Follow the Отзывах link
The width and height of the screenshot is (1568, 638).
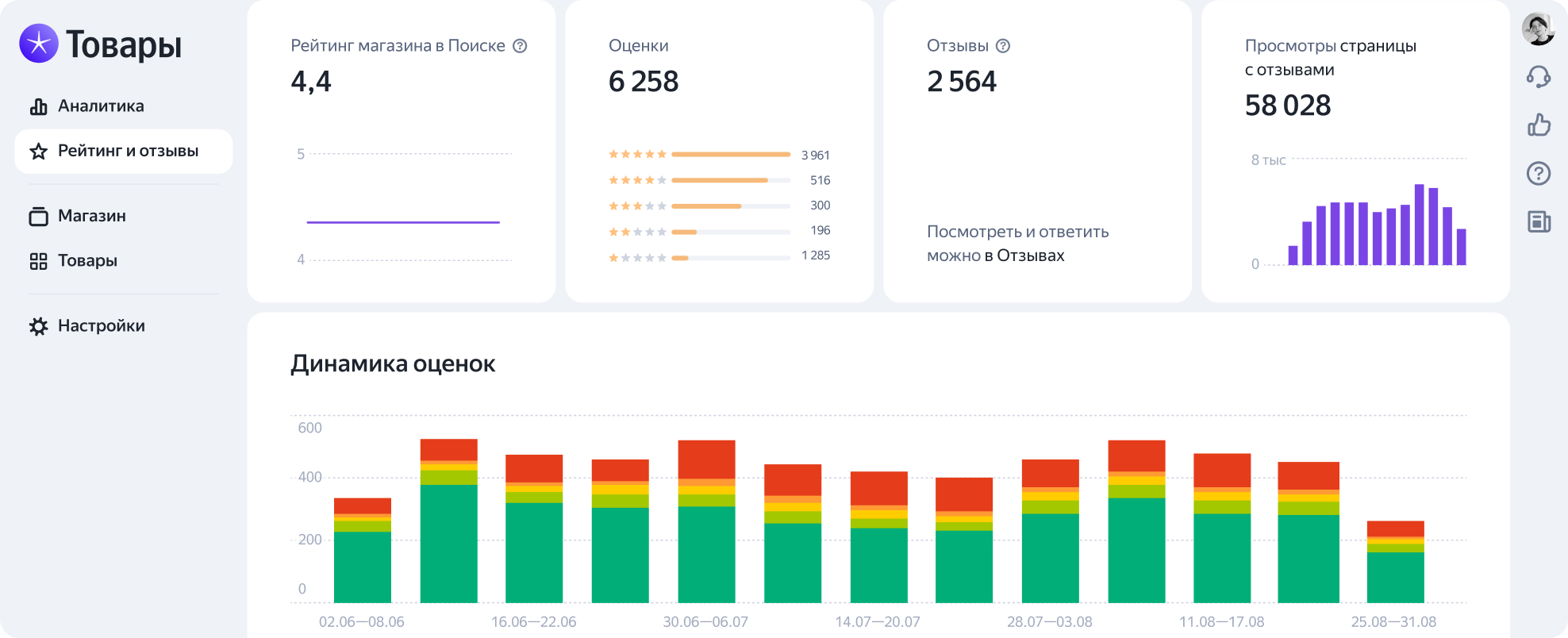coord(1030,256)
